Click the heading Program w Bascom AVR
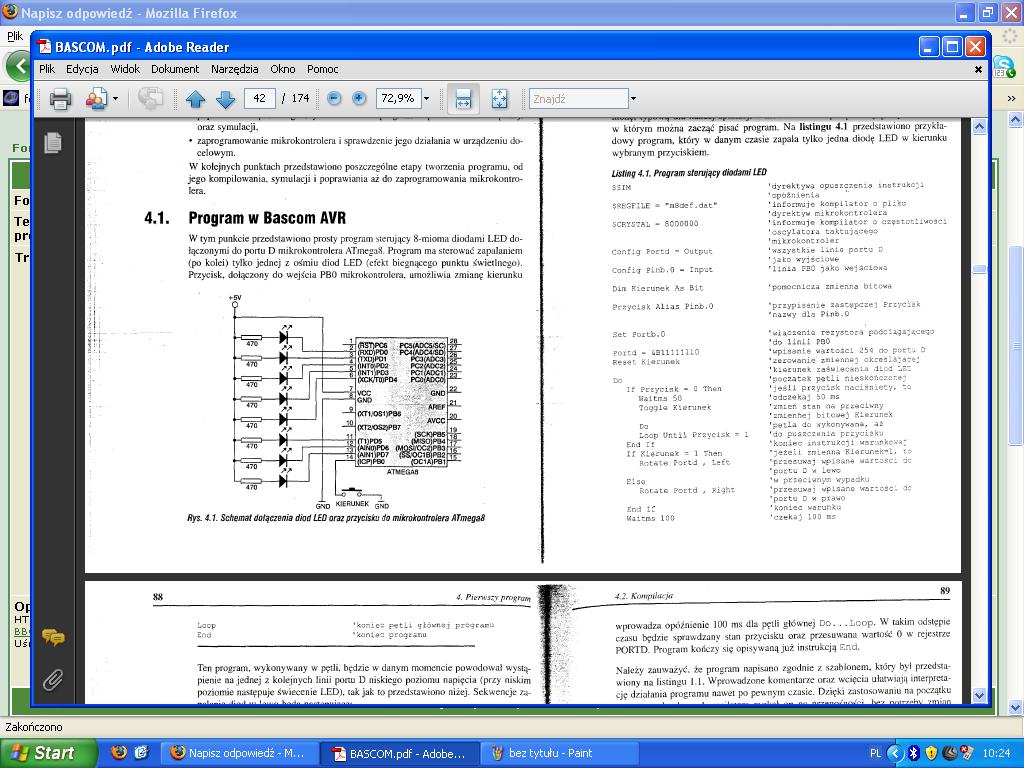The width and height of the screenshot is (1024, 768). coord(267,218)
